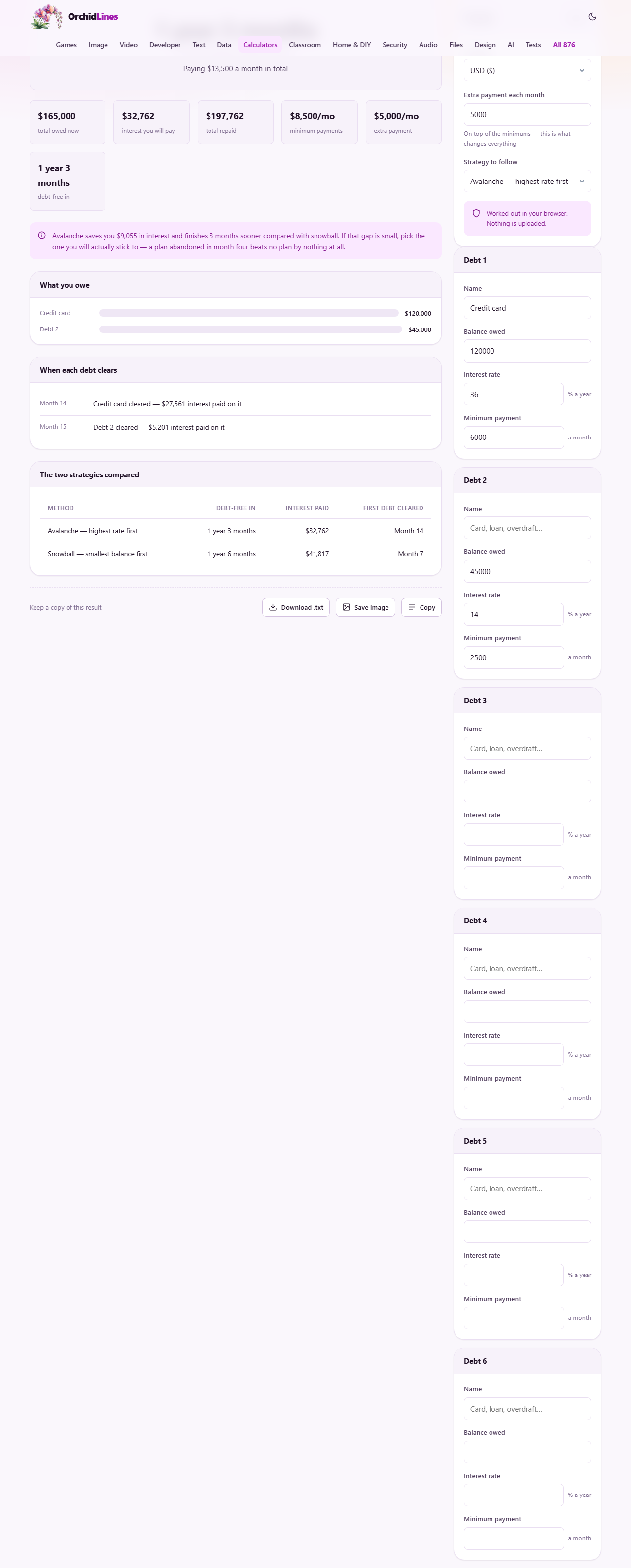Open the USD ($) currency dropdown
The width and height of the screenshot is (631, 1568).
pos(527,70)
